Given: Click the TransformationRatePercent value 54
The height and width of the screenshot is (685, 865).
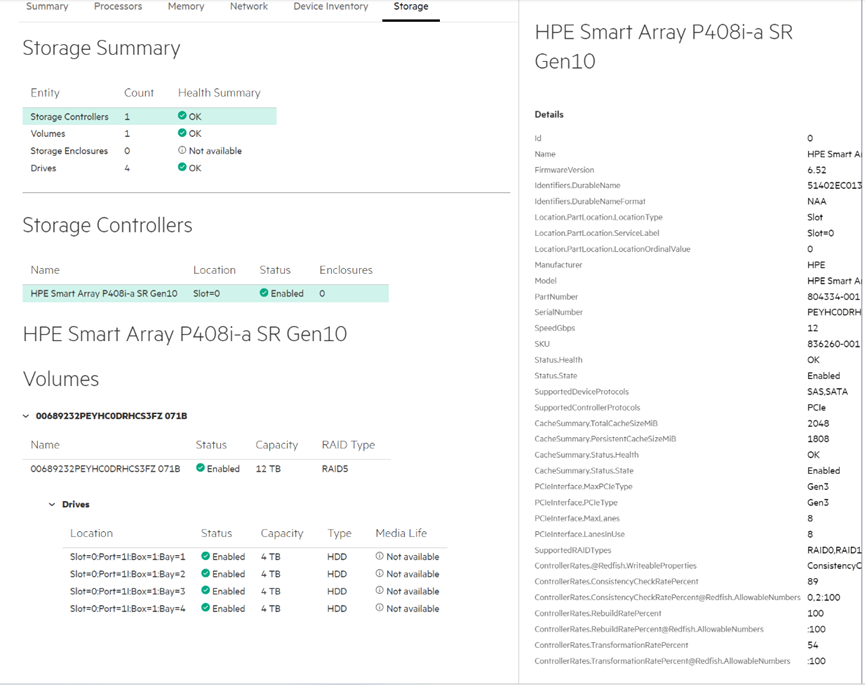Looking at the screenshot, I should (x=813, y=645).
